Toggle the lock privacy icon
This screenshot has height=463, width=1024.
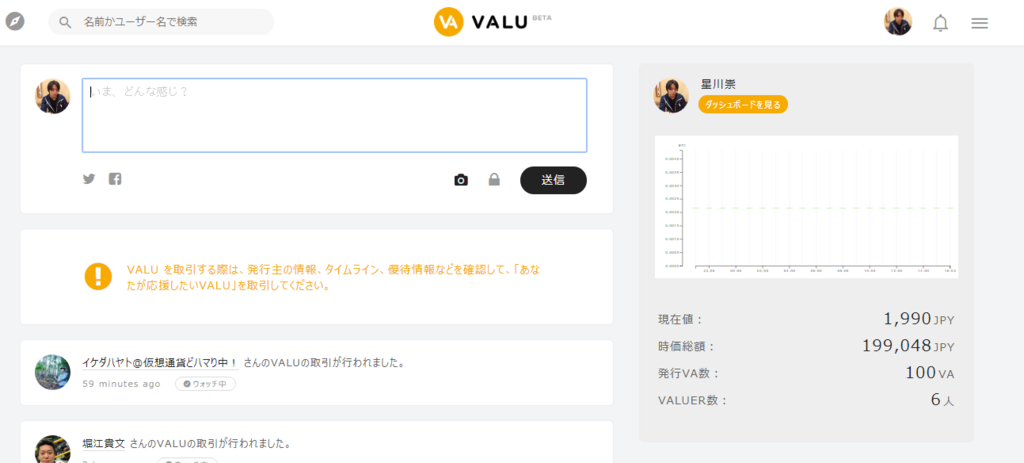click(494, 179)
